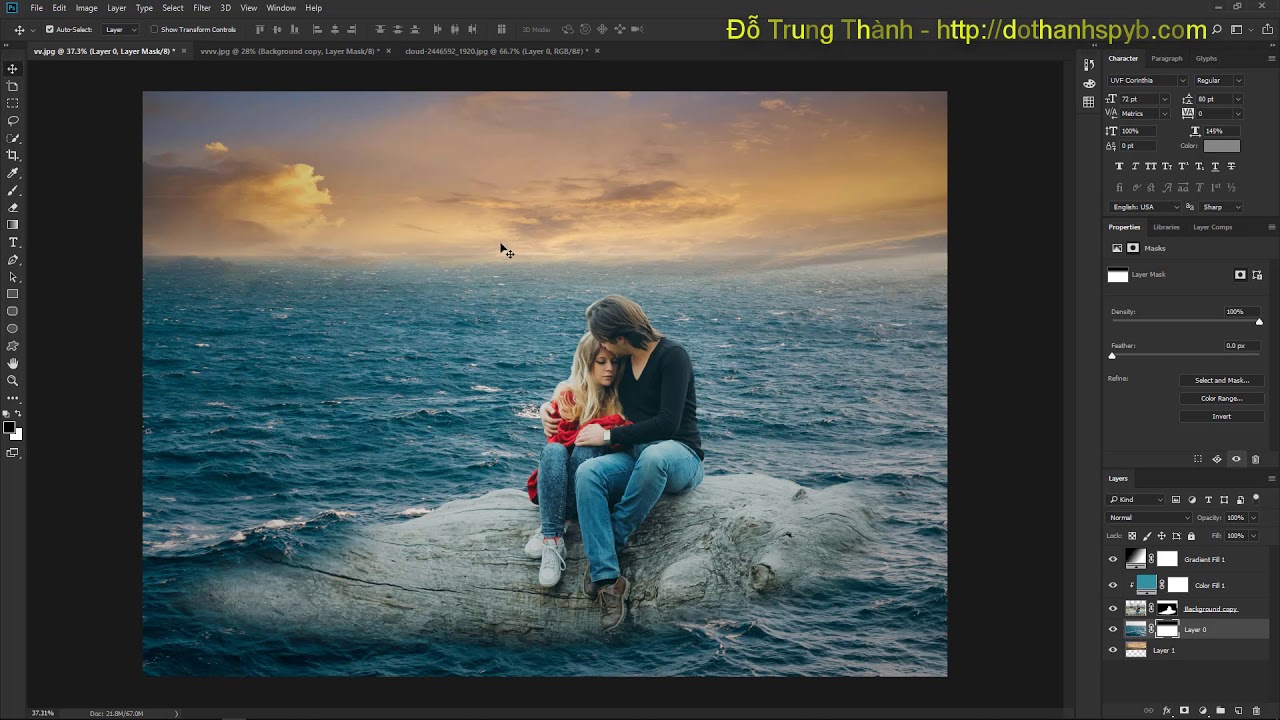Enable Show Transform Controls checkbox
The height and width of the screenshot is (720, 1280).
(x=154, y=30)
